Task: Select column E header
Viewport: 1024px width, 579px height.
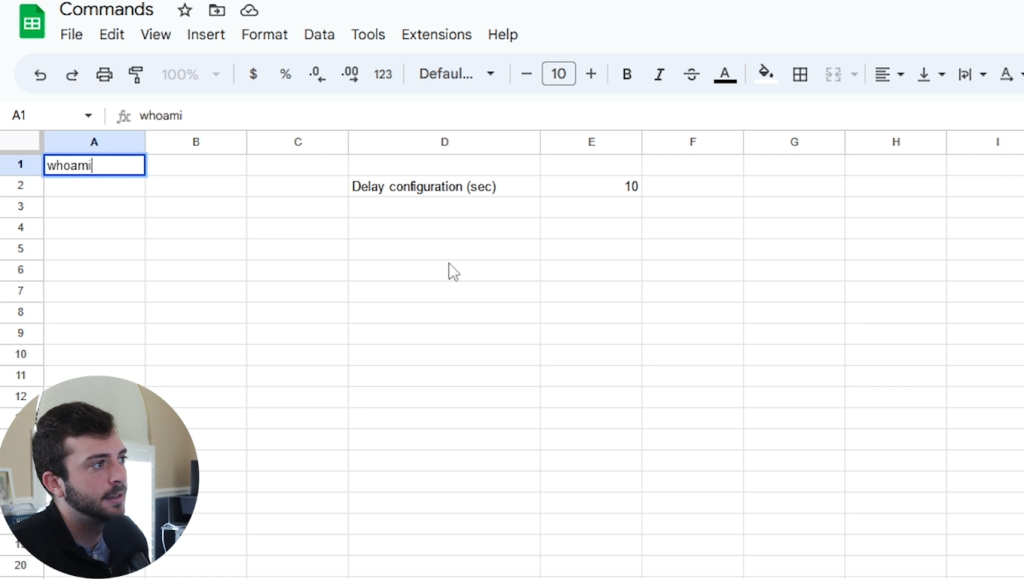Action: click(x=591, y=142)
